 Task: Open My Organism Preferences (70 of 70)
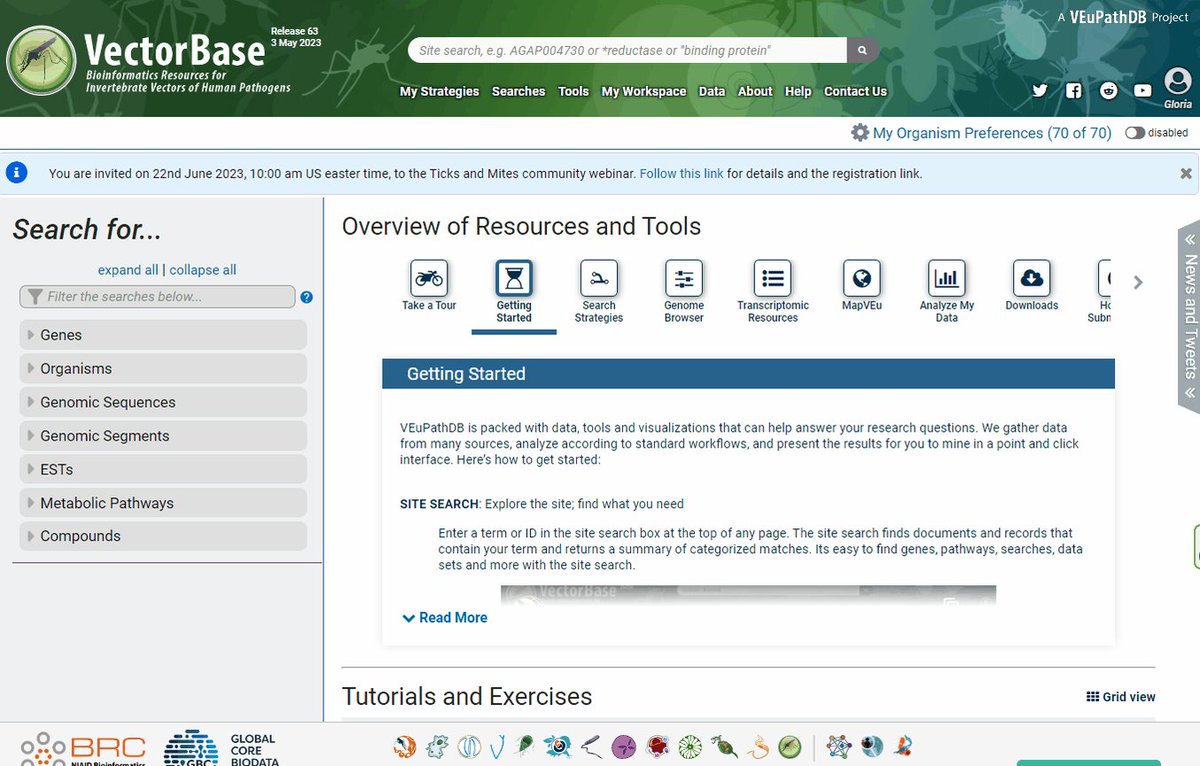click(x=992, y=133)
